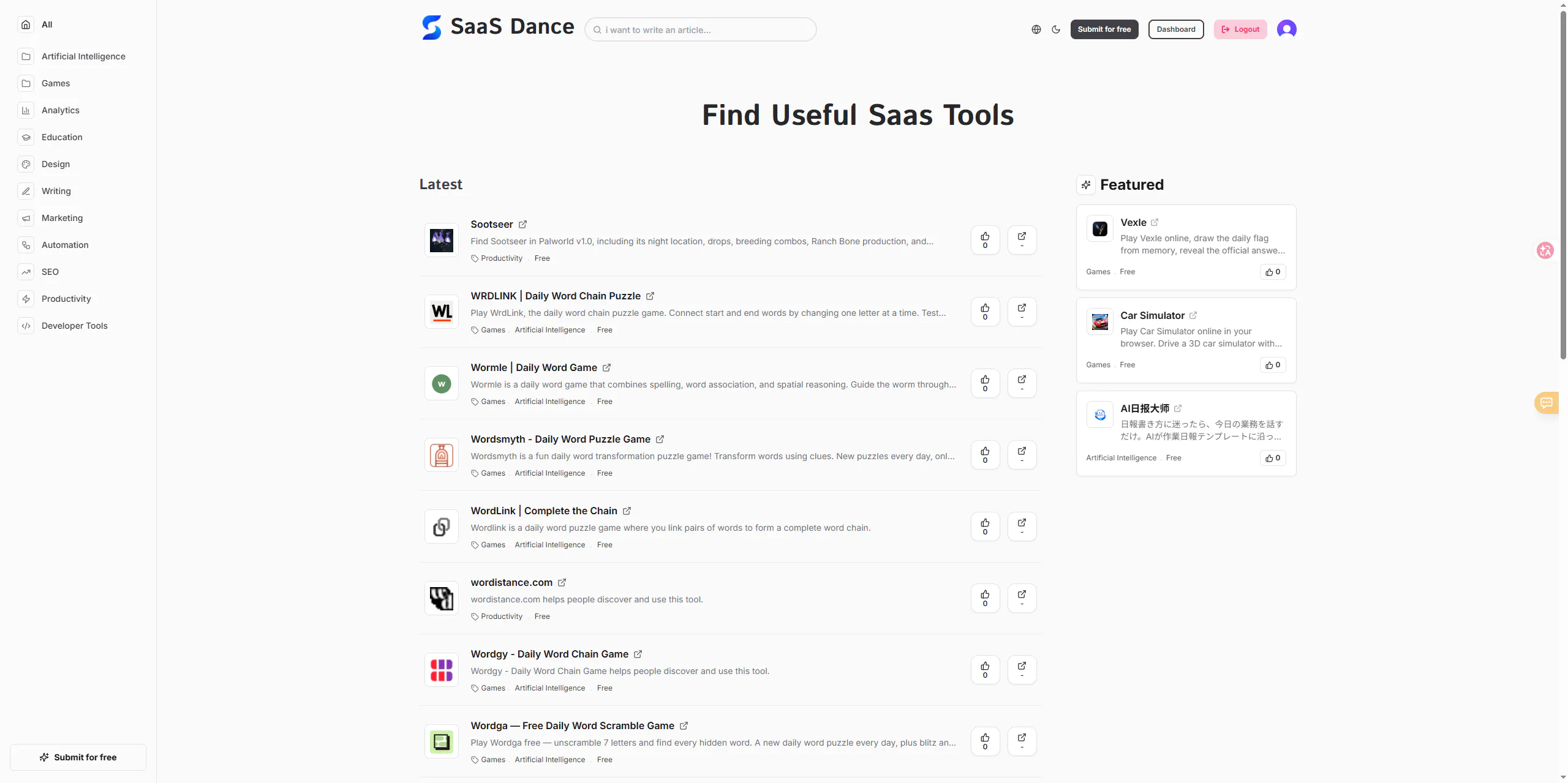This screenshot has width=1568, height=783.
Task: Click Productivity tag under Sootseer
Action: pyautogui.click(x=502, y=258)
